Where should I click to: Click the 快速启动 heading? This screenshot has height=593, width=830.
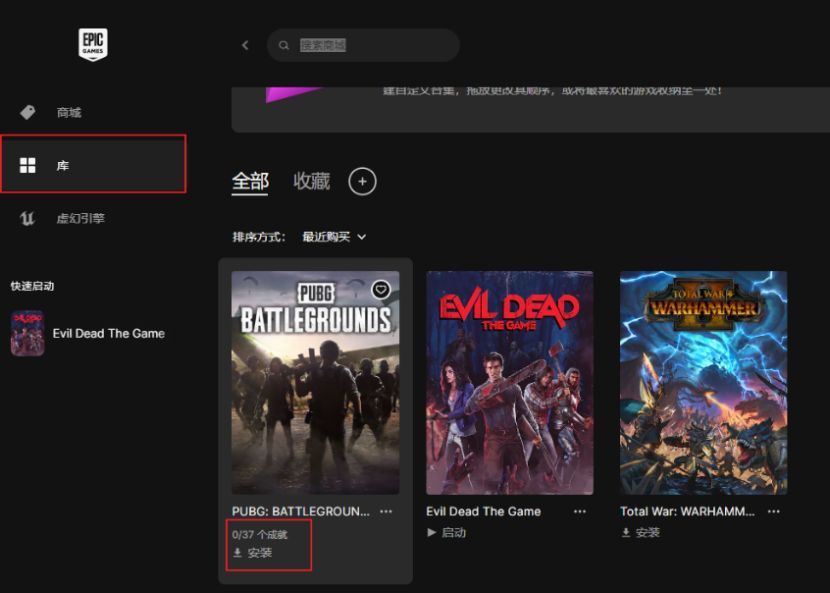click(x=32, y=286)
